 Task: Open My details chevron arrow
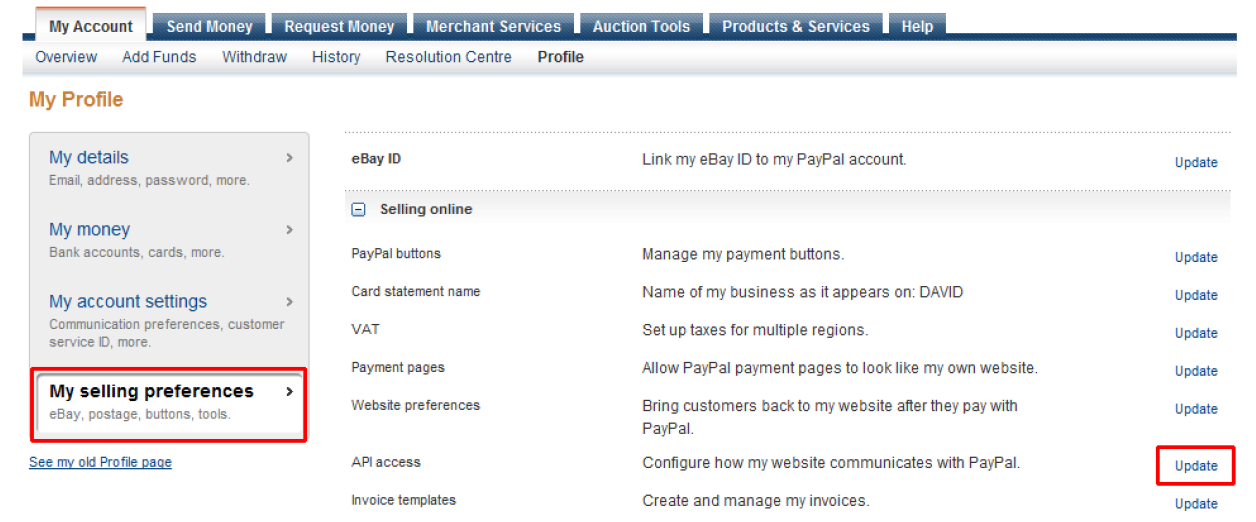point(290,157)
